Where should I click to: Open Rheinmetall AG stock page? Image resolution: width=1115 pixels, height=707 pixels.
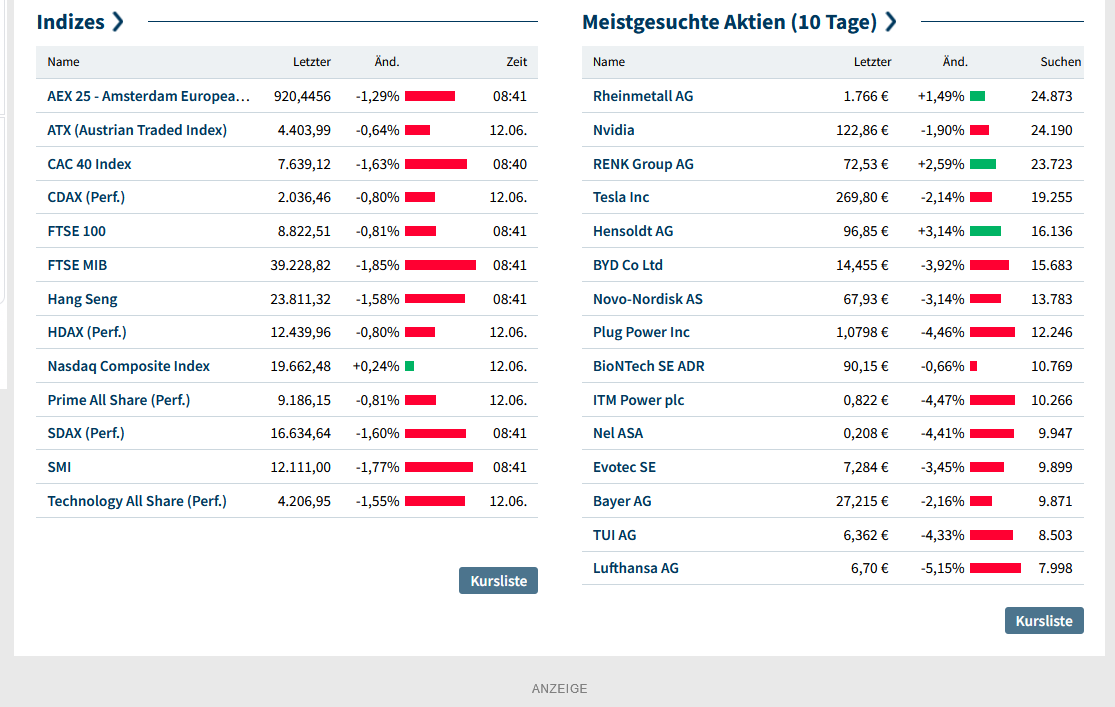tap(643, 96)
